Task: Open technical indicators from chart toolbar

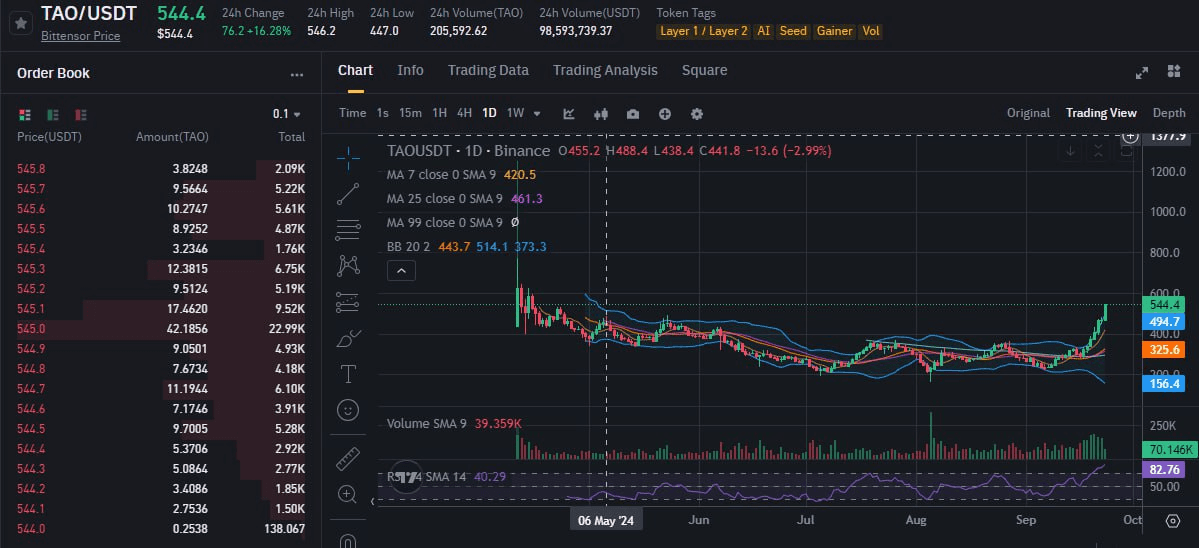Action: point(569,113)
